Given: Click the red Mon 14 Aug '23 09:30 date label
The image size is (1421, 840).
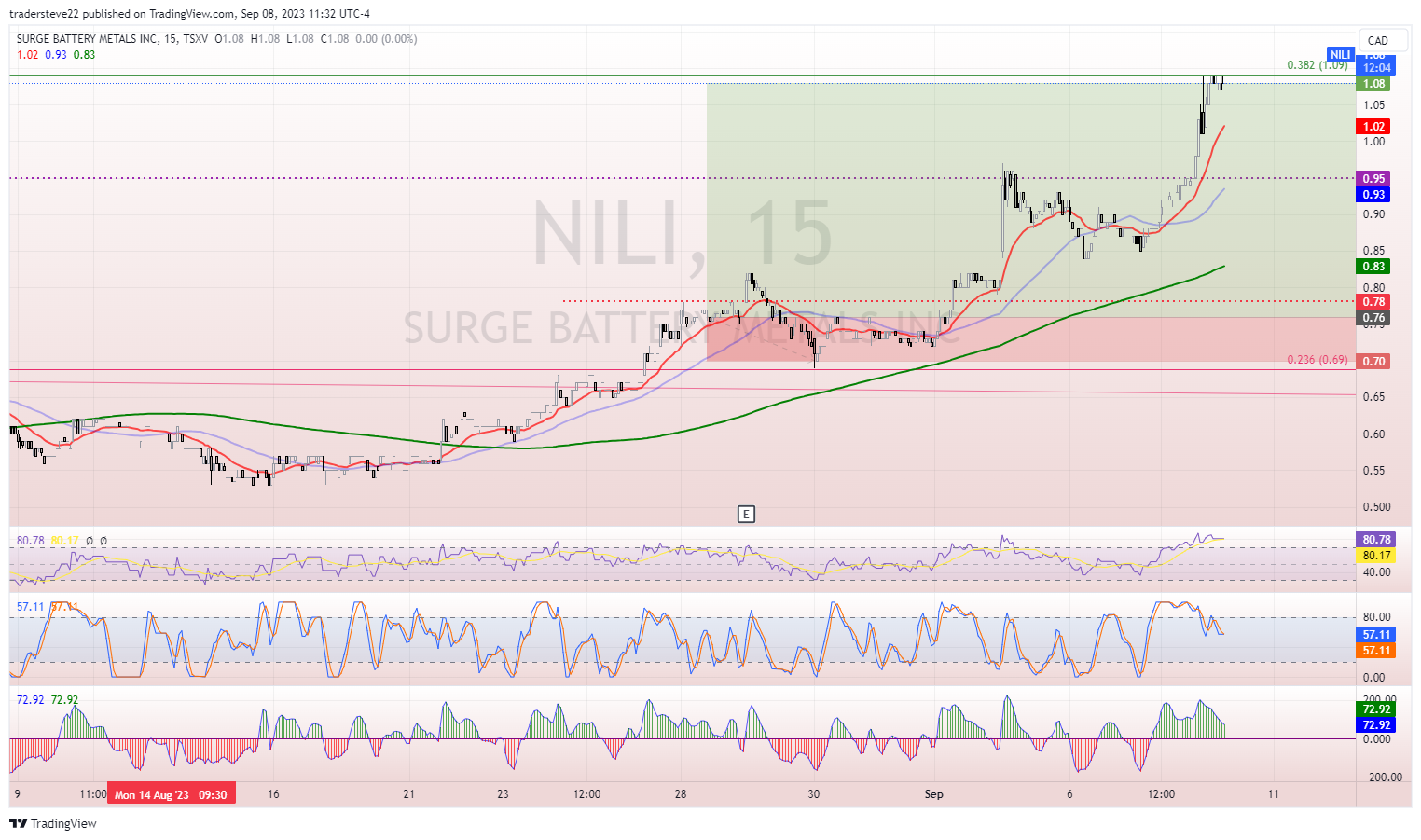Looking at the screenshot, I should pos(171,794).
